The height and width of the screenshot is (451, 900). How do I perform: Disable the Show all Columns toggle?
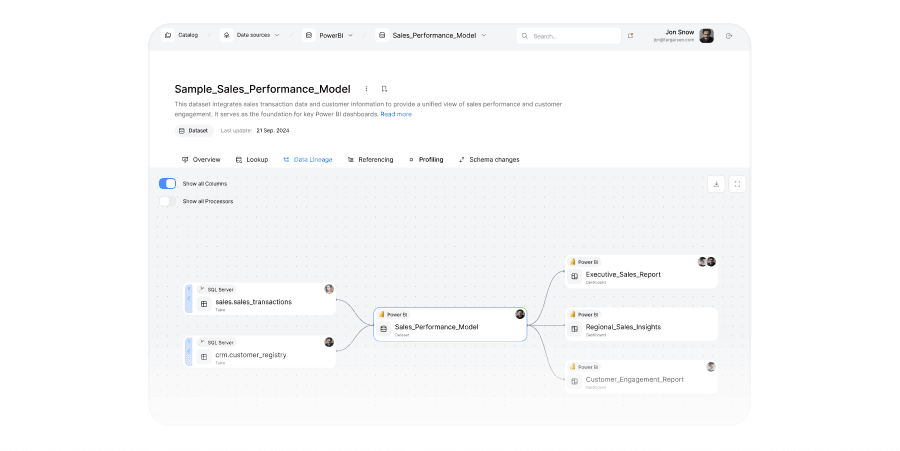click(168, 184)
